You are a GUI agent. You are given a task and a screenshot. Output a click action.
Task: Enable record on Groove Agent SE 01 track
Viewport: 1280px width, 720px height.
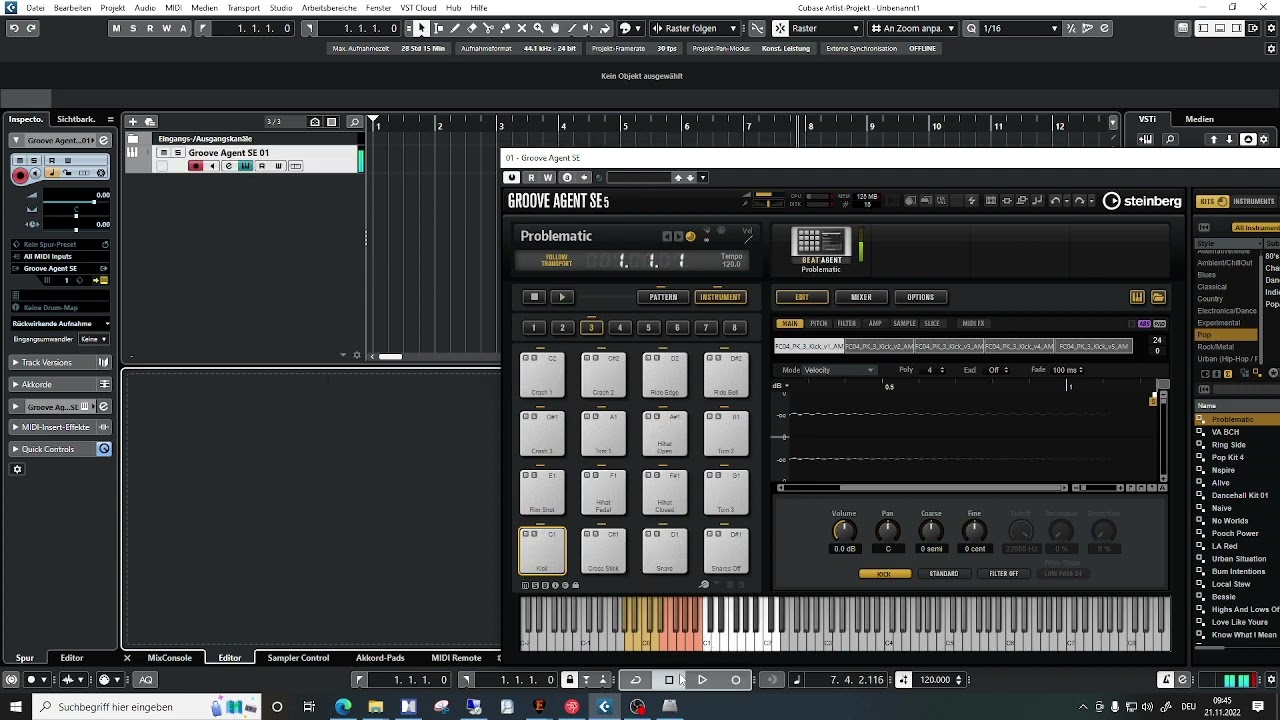pyautogui.click(x=196, y=166)
